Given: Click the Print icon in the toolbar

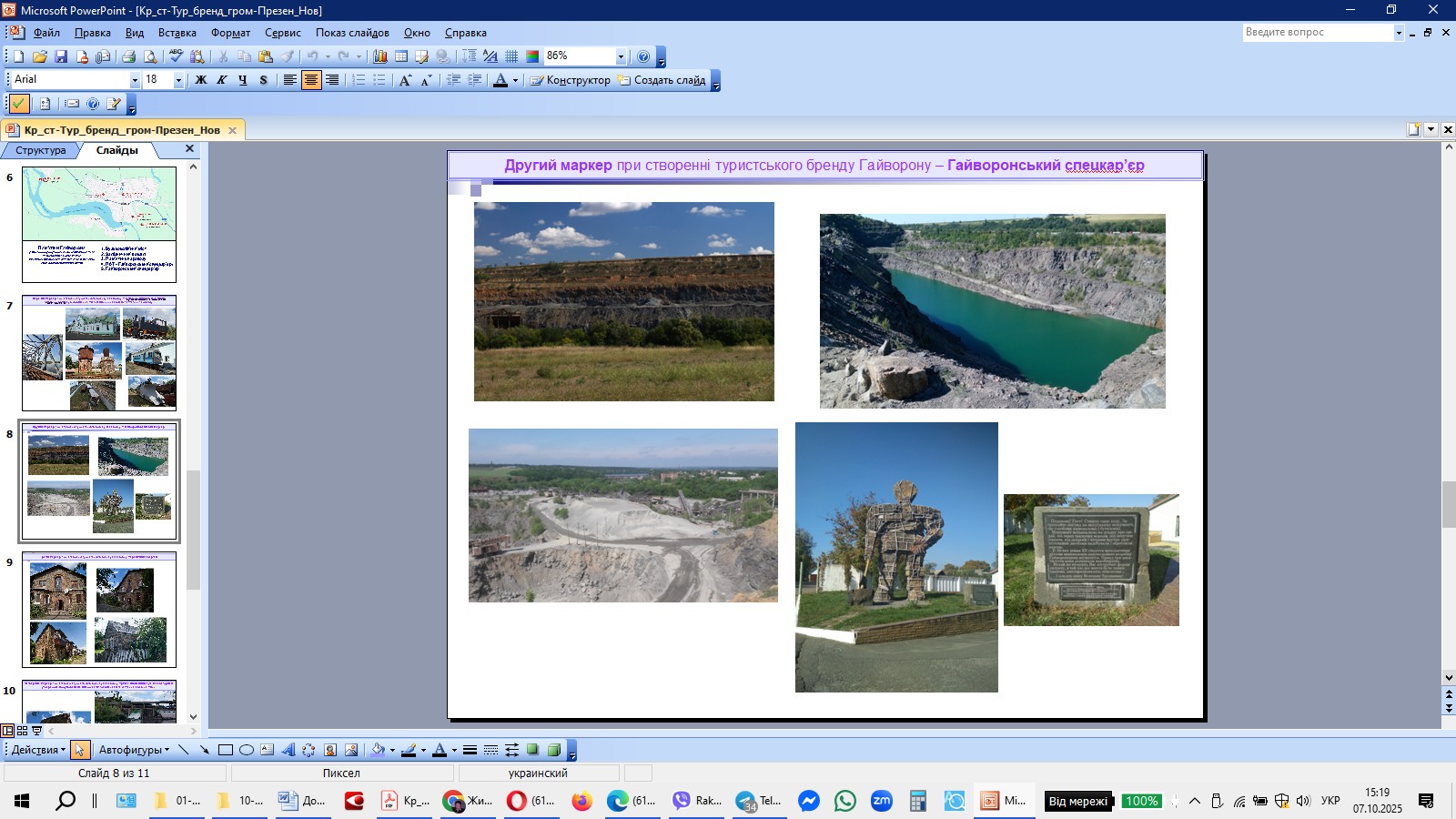Looking at the screenshot, I should 129,56.
